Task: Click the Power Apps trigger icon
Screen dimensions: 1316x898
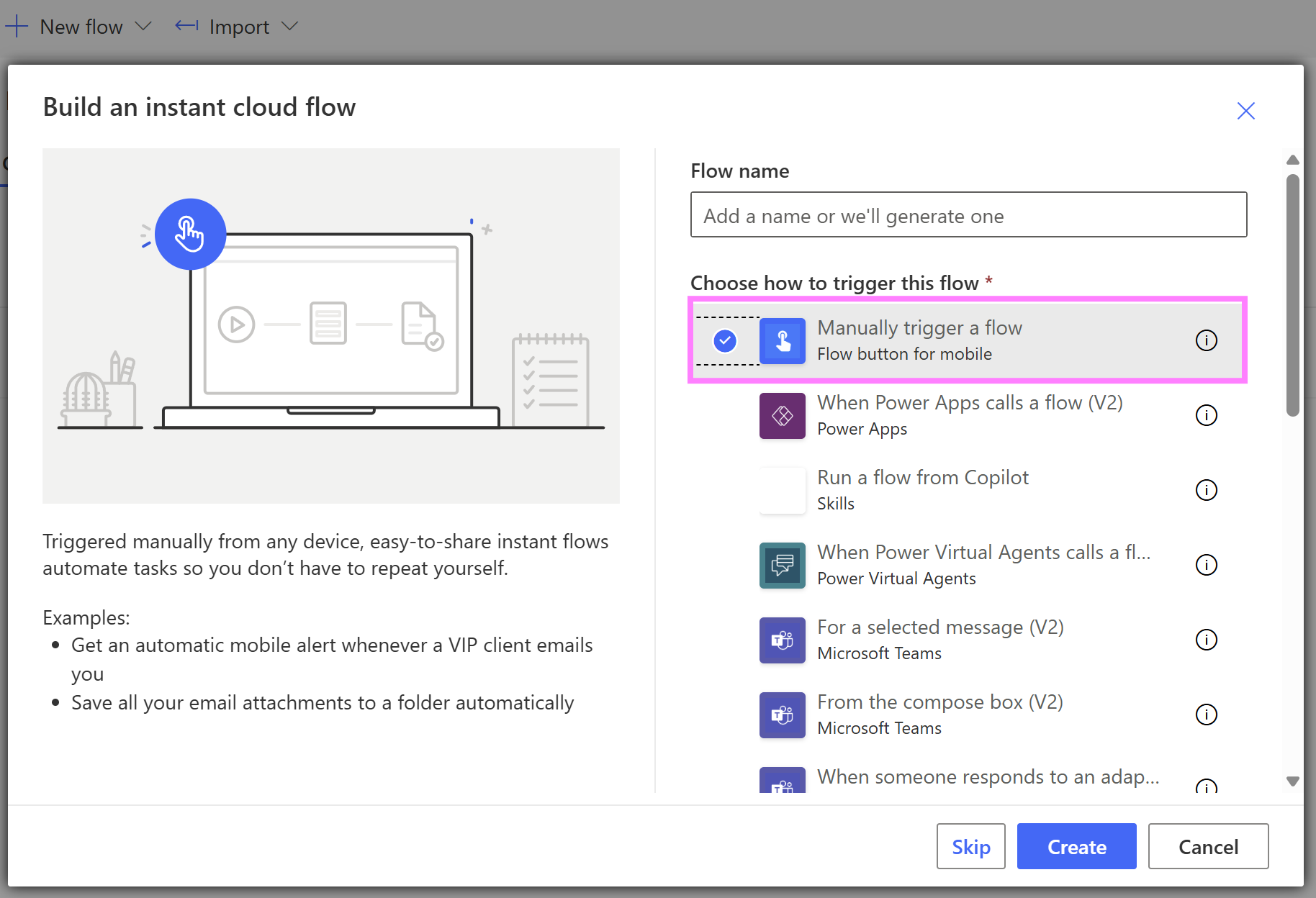Action: click(x=783, y=415)
